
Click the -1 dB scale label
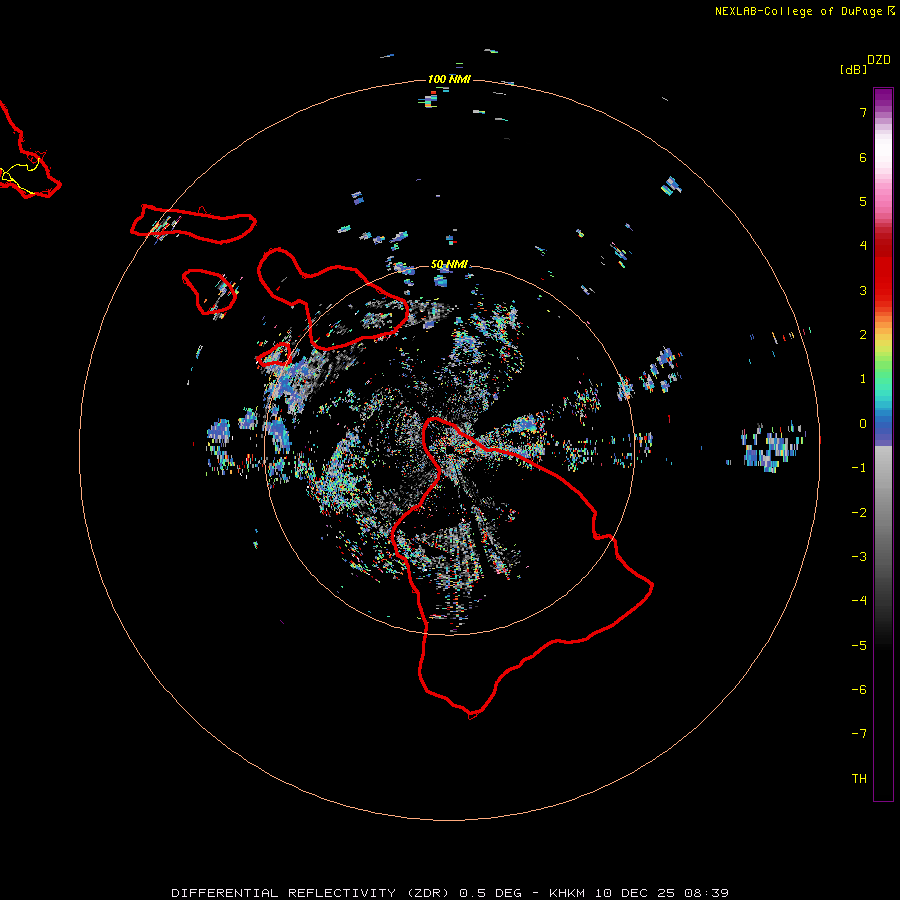859,468
